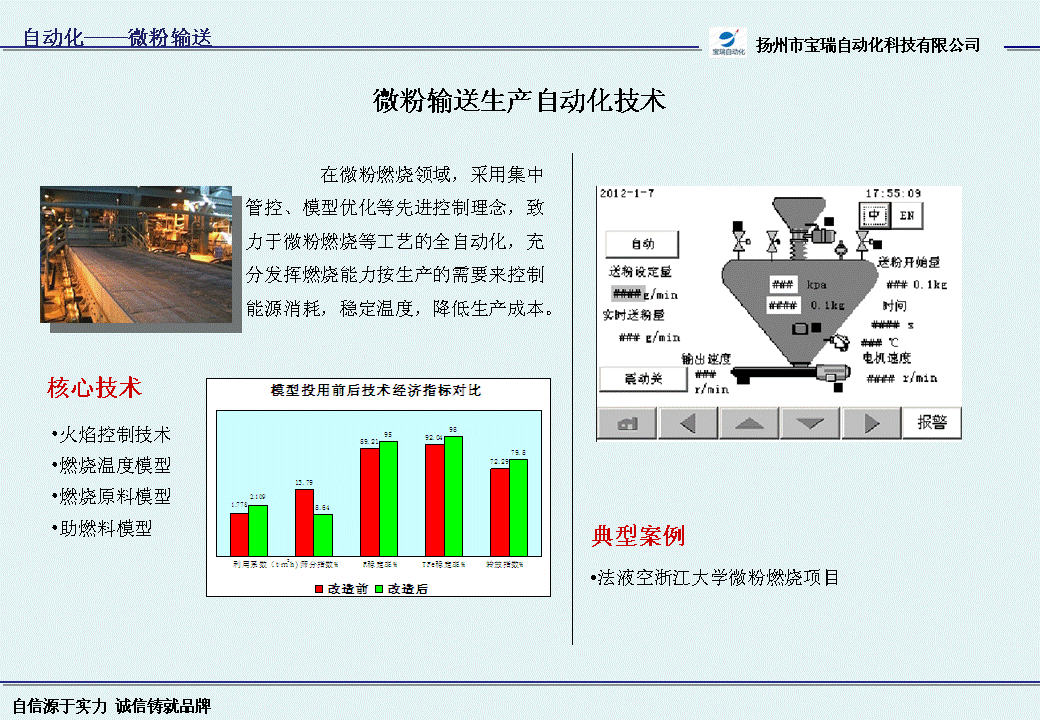1040x720 pixels.
Task: Click the 送粉设定量 g/min setpoint field
Action: [626, 294]
